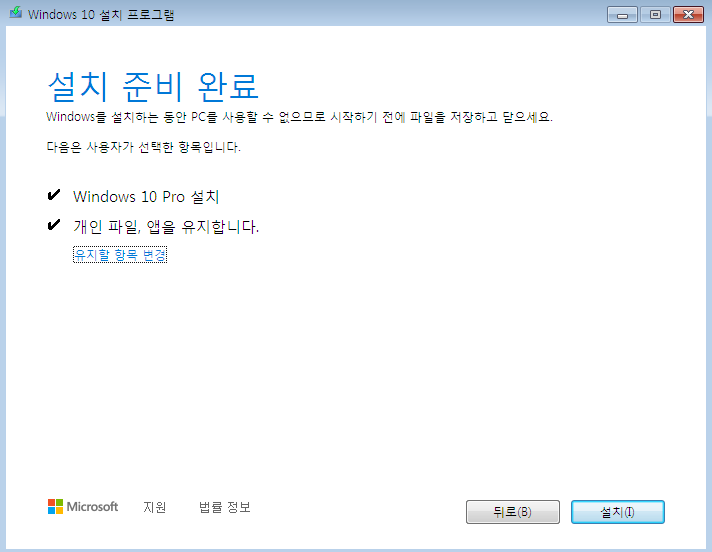Click the heading '설치 준비 완료'
The height and width of the screenshot is (552, 712).
[153, 86]
